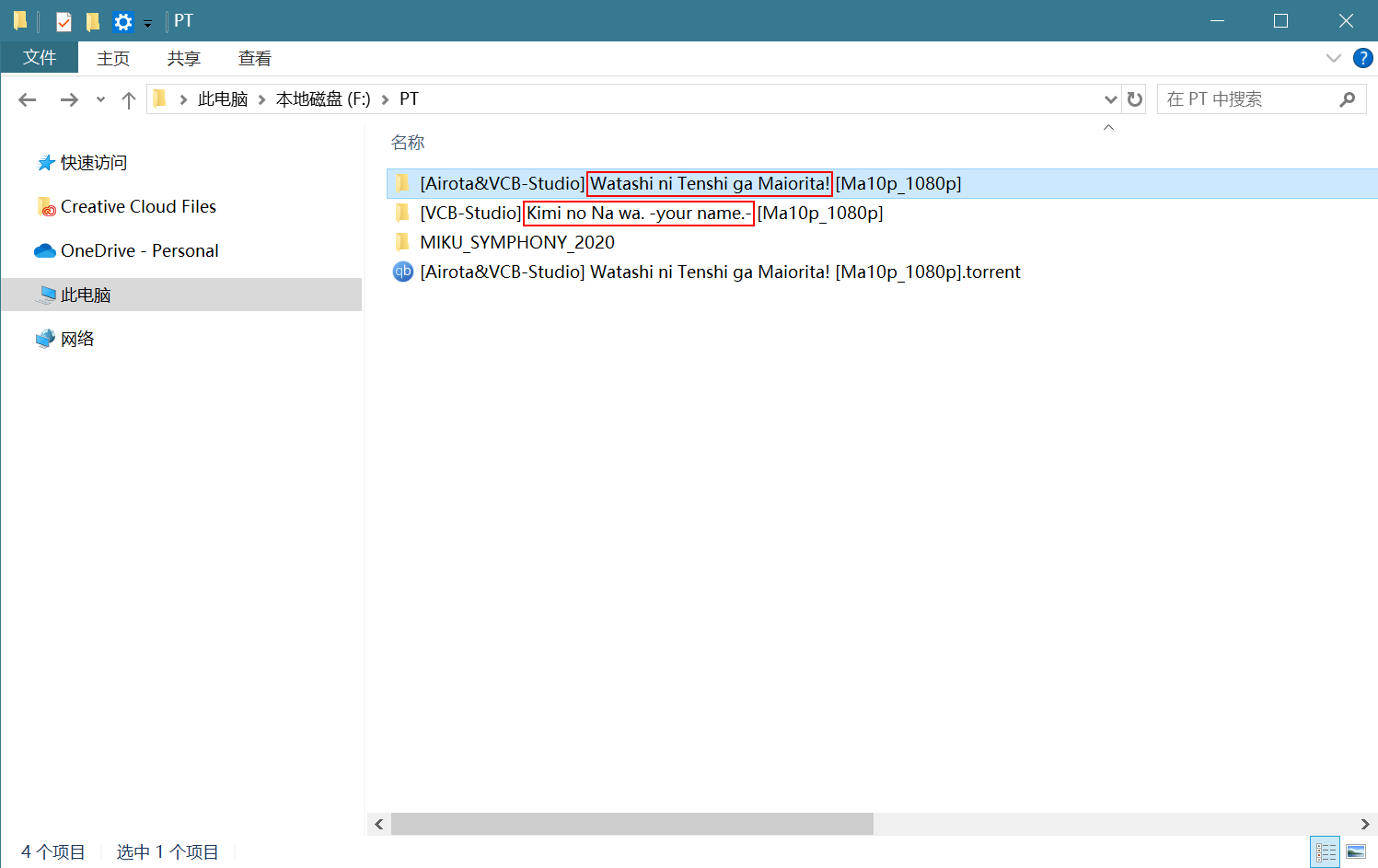The height and width of the screenshot is (868, 1378).
Task: Click the title bar folder icon
Action: pyautogui.click(x=20, y=20)
